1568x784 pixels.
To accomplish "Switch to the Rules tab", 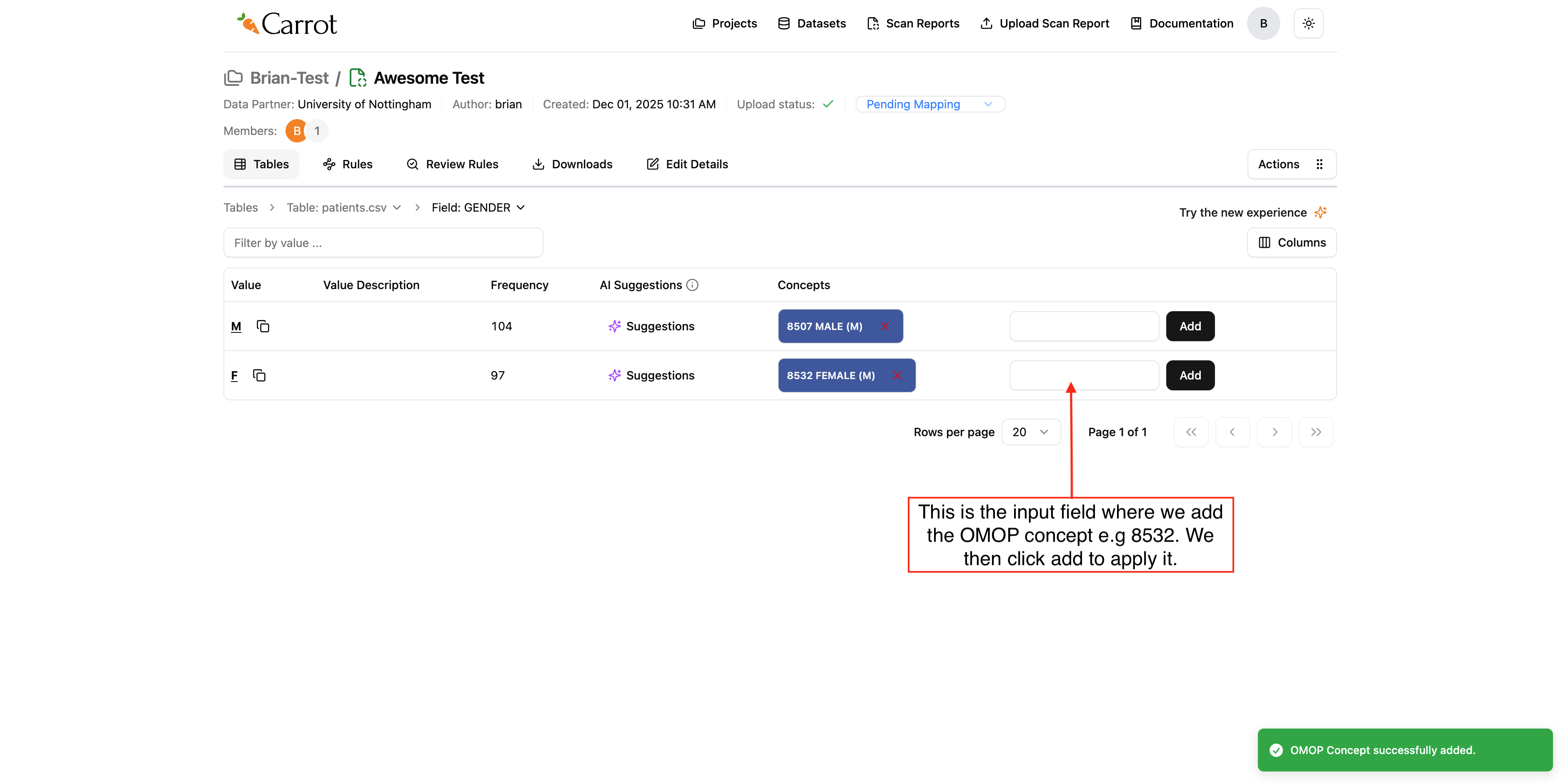I will tap(348, 164).
